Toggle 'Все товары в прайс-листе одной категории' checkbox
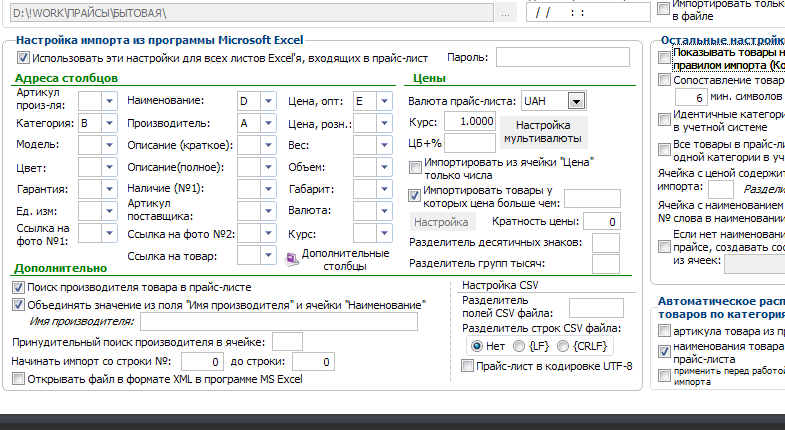Viewport: 785px width, 430px height. coord(664,149)
